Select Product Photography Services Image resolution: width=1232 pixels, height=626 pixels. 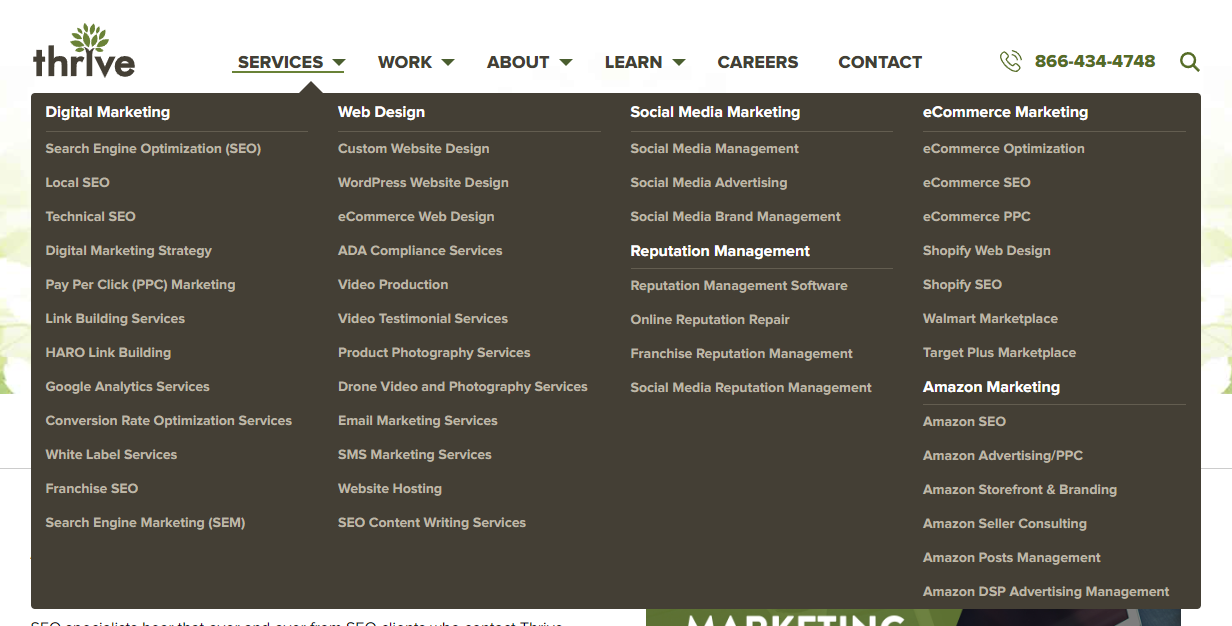[434, 353]
